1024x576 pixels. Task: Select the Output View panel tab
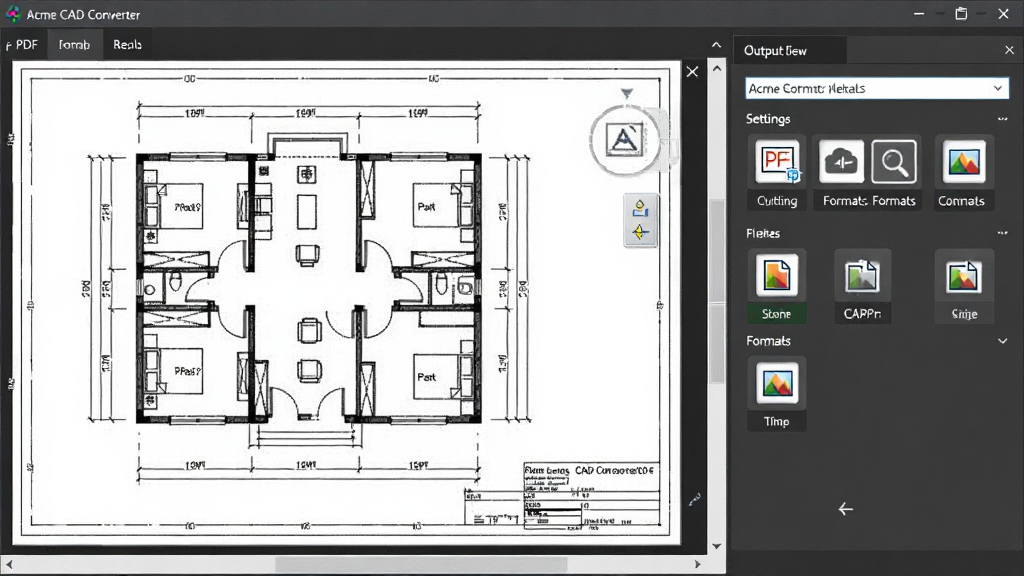[x=790, y=50]
